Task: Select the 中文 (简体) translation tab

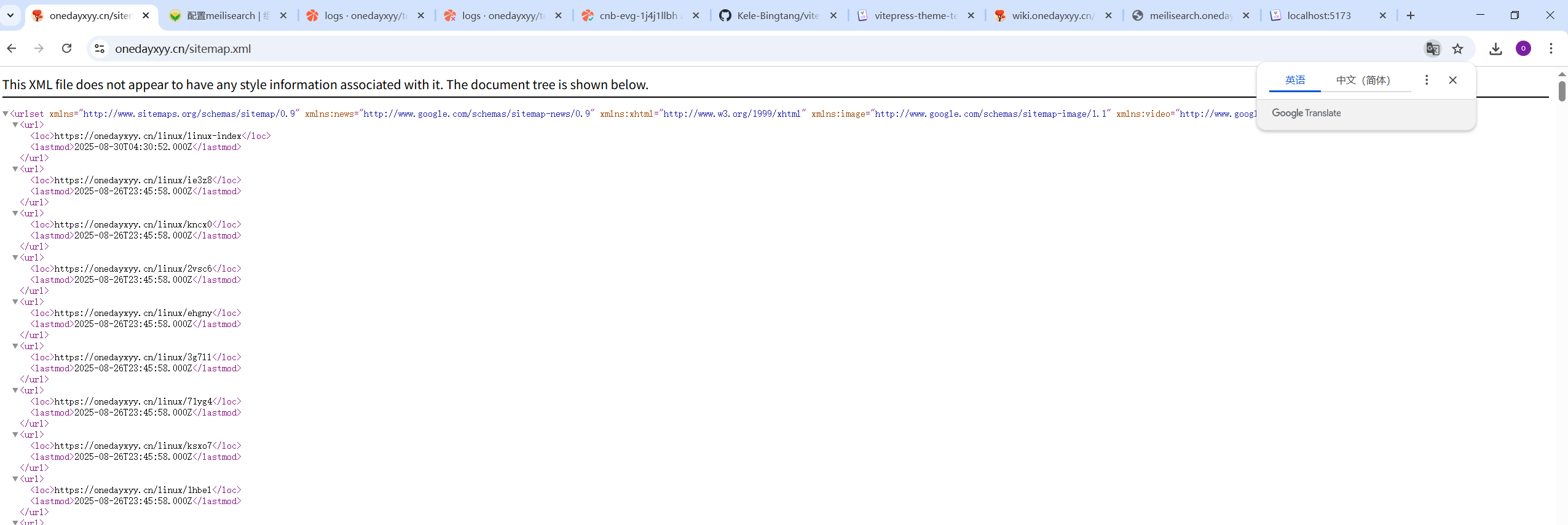Action: [x=1363, y=80]
